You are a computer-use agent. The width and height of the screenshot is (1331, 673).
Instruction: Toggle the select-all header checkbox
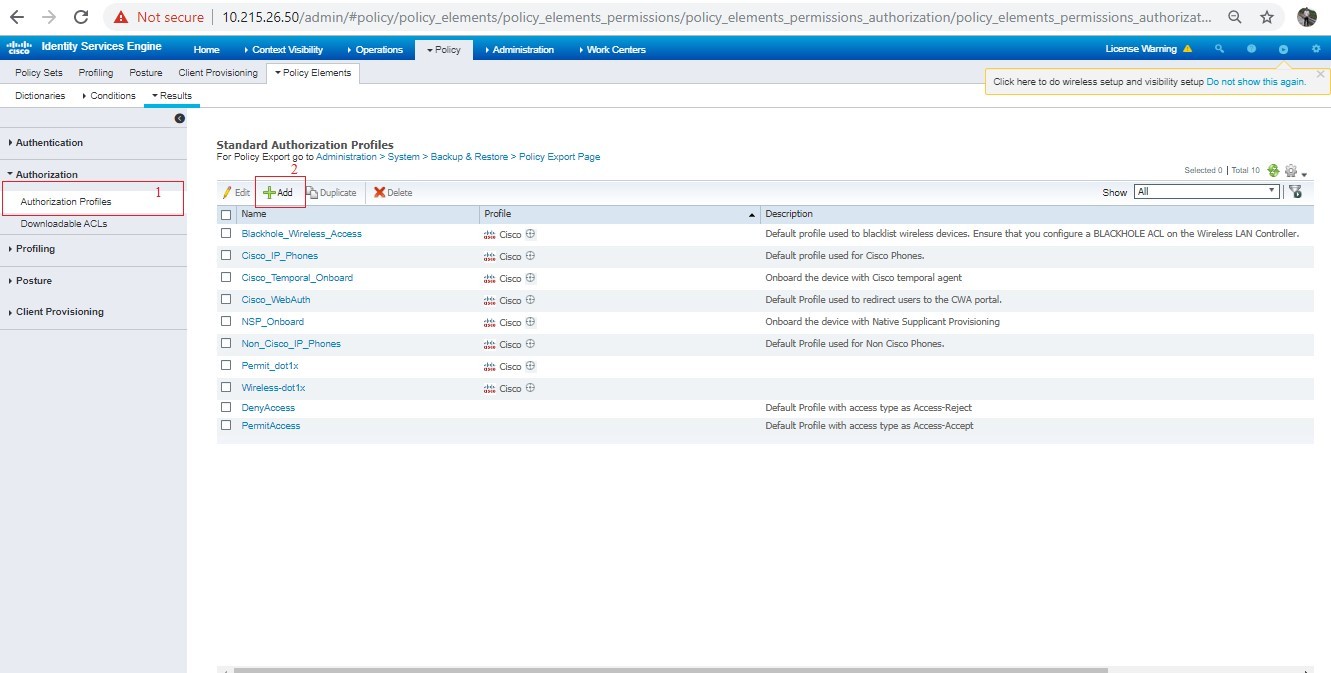tap(226, 214)
